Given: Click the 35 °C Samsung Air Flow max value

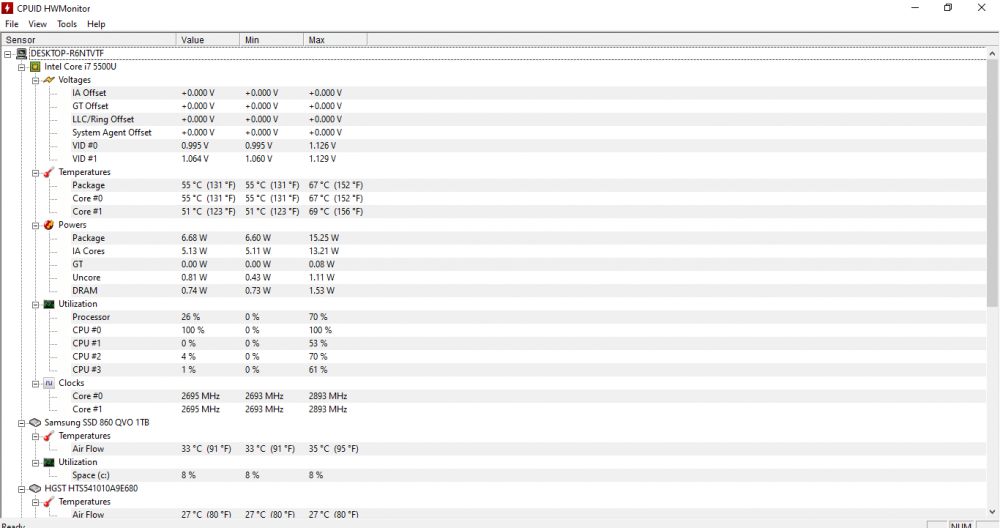Looking at the screenshot, I should tap(334, 449).
